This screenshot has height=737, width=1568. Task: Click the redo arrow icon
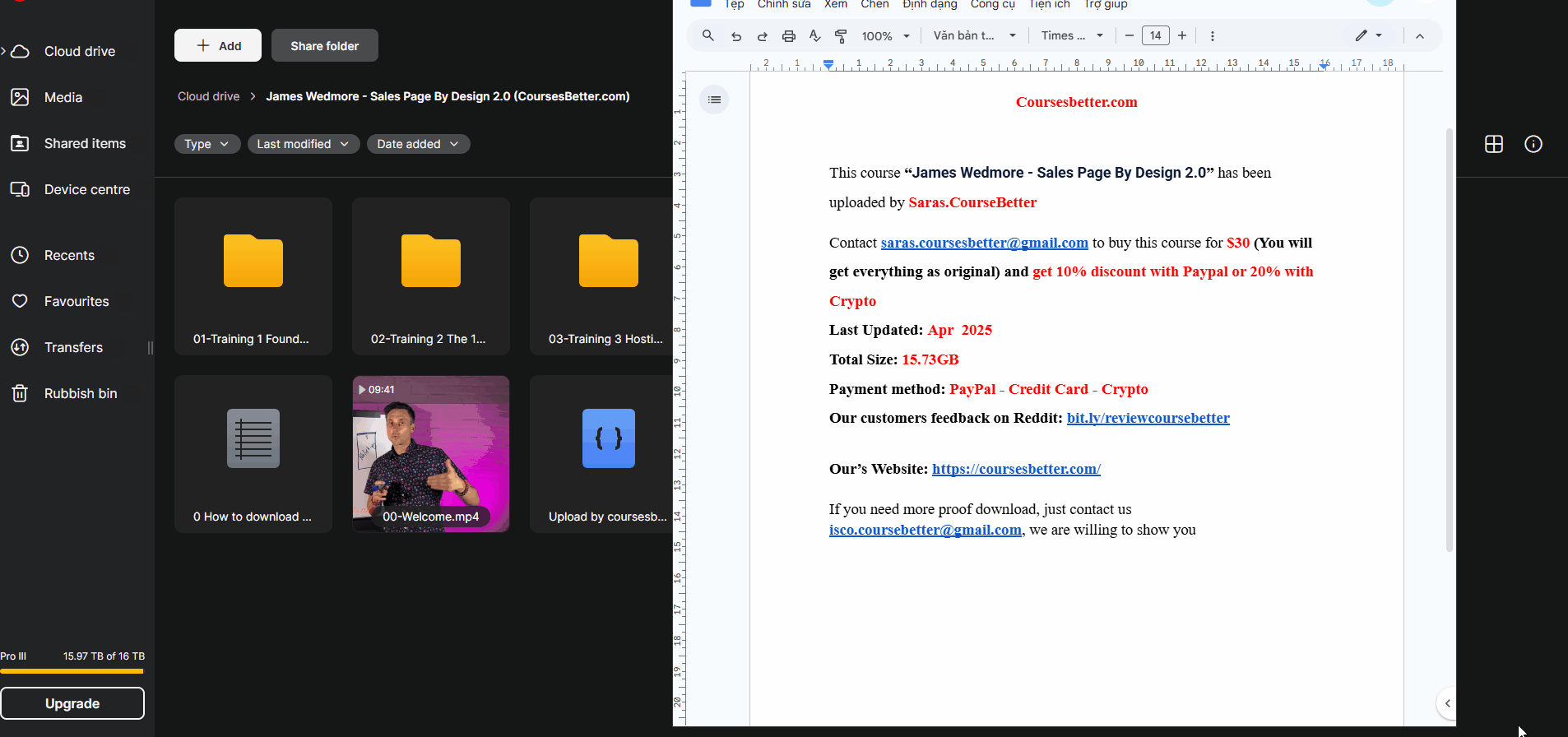[x=762, y=36]
